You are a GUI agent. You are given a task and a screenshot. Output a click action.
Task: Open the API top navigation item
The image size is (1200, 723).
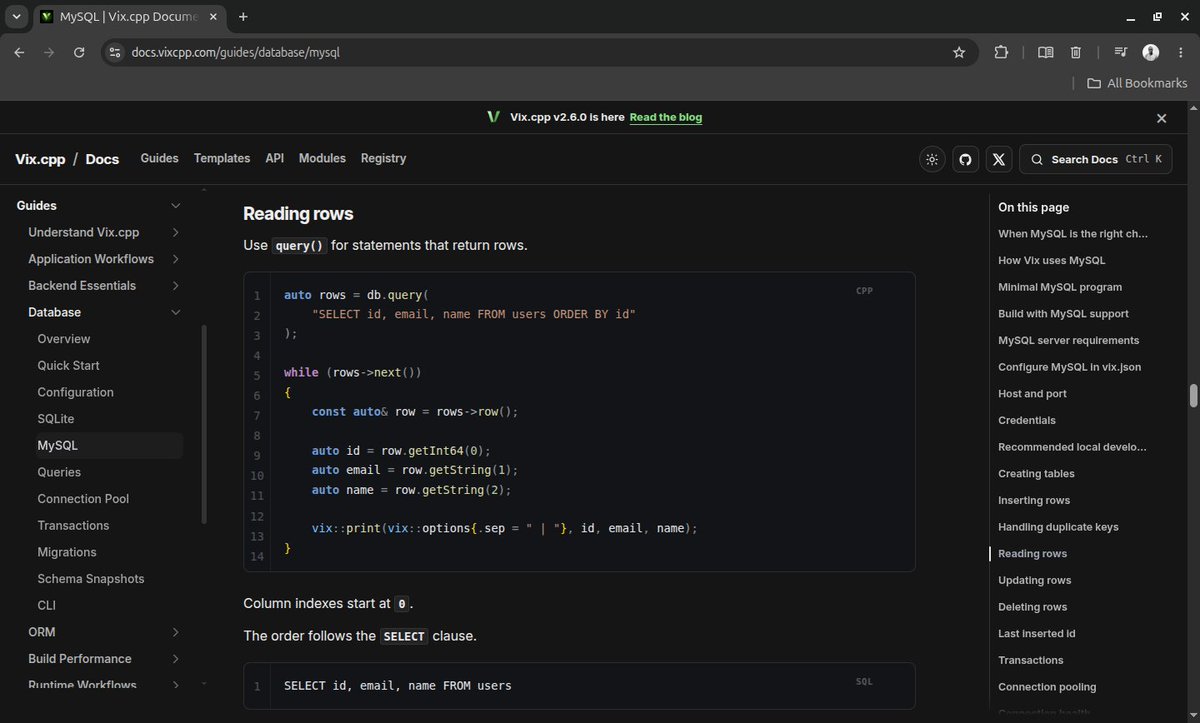tap(275, 158)
